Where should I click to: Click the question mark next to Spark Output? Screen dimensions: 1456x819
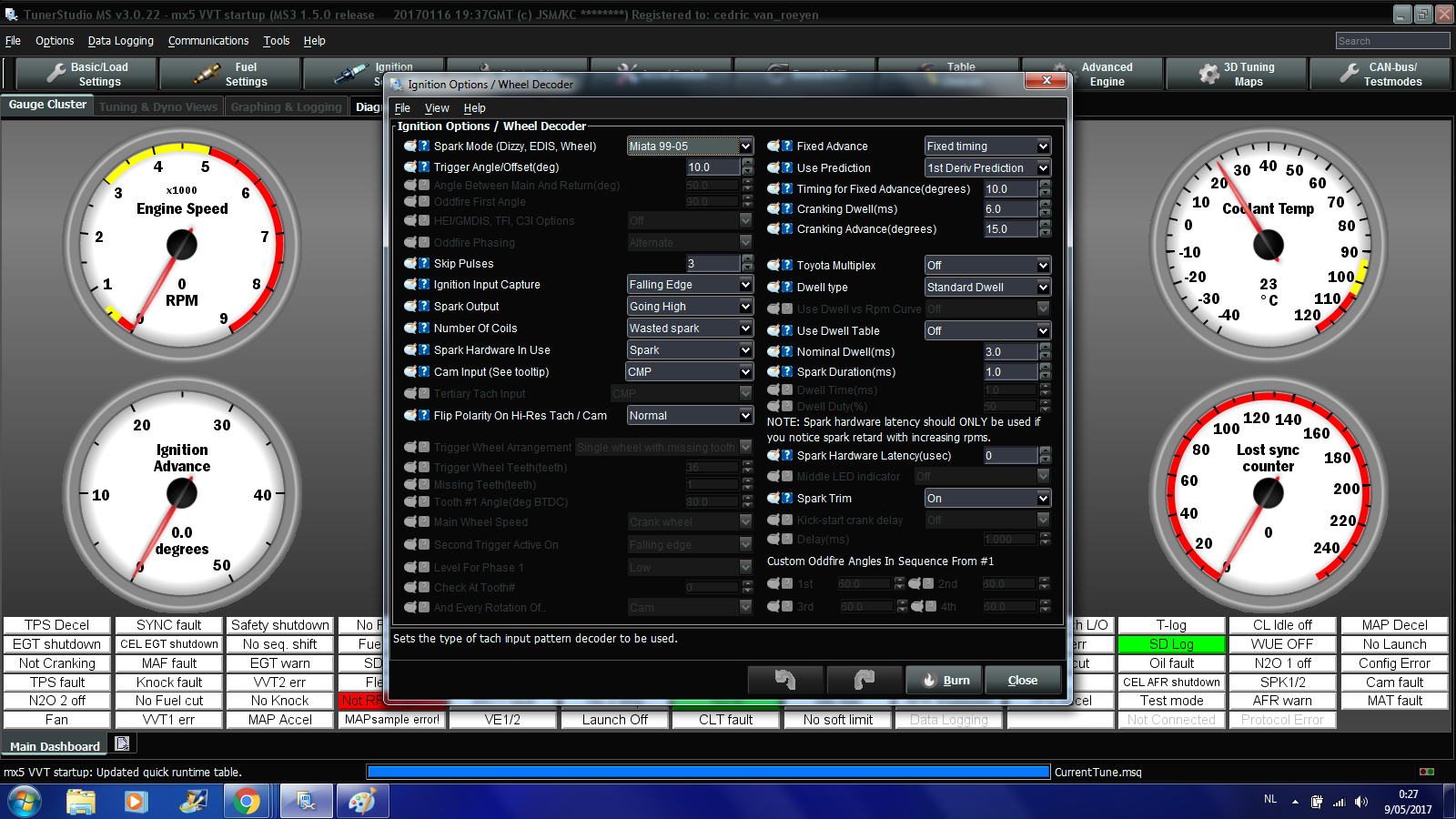pyautogui.click(x=424, y=306)
